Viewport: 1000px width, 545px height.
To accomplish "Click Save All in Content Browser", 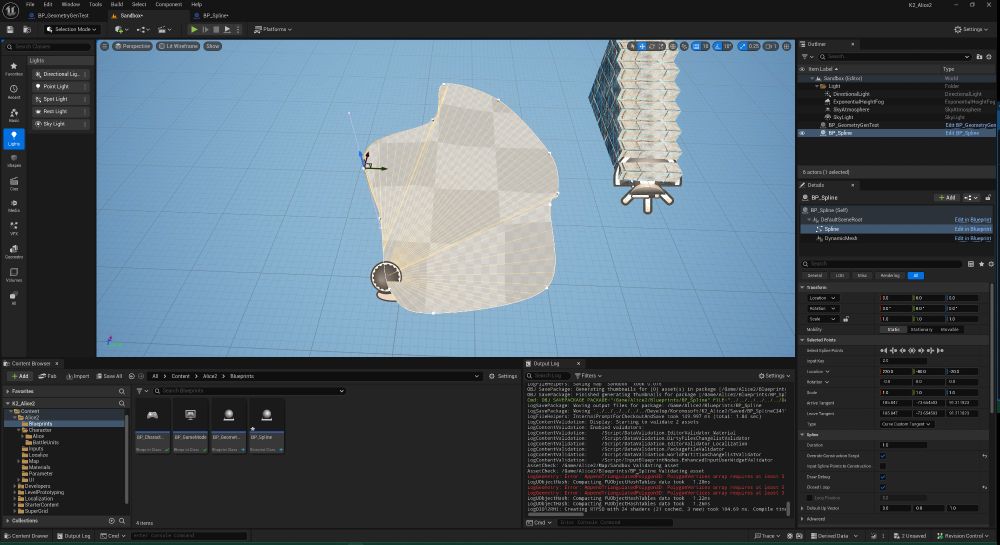I will point(108,376).
